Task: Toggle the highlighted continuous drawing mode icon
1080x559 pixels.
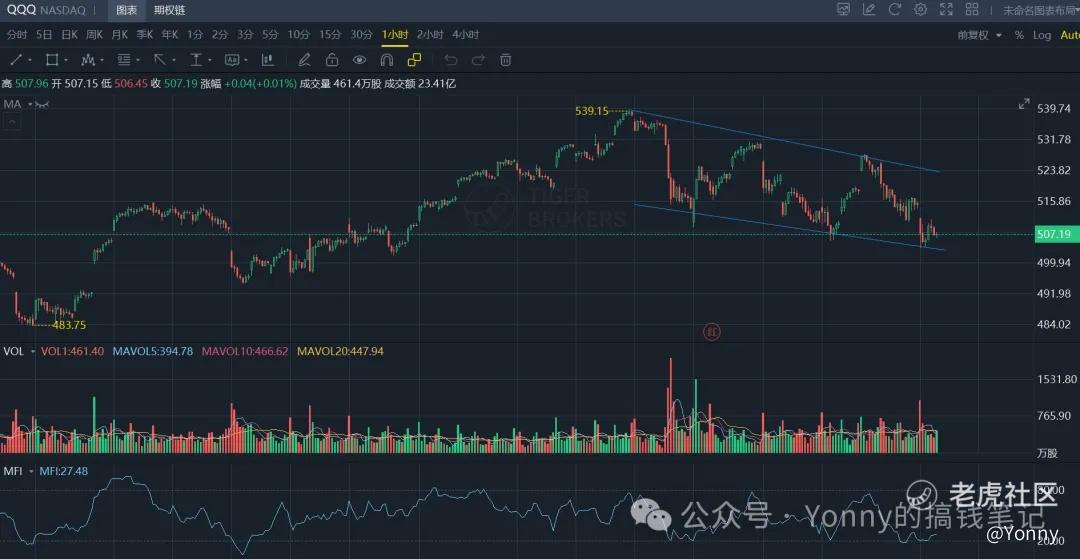Action: [414, 60]
